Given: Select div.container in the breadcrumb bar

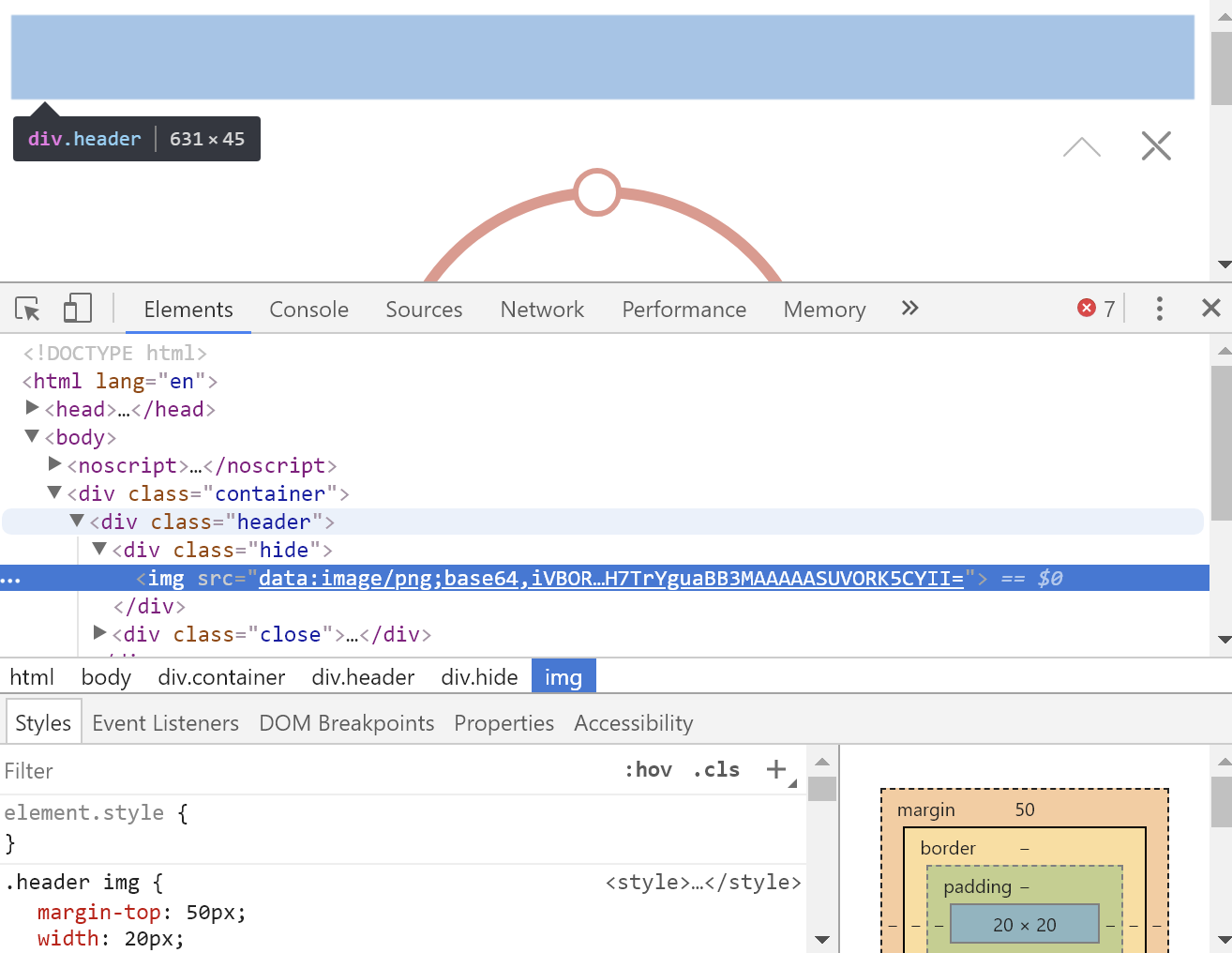Looking at the screenshot, I should [x=221, y=676].
